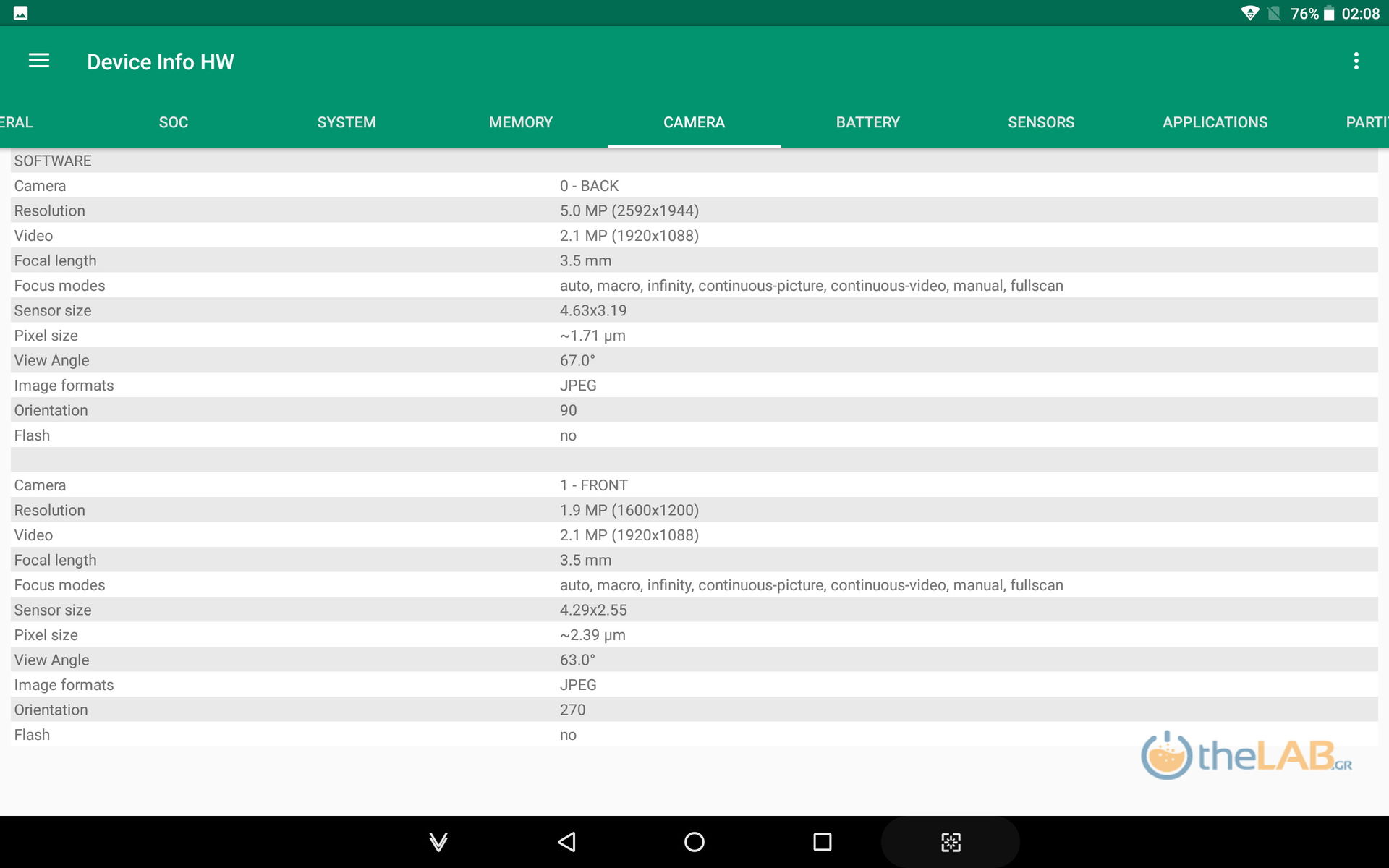Viewport: 1389px width, 868px height.
Task: Tap the V-shaped hide navigation bar icon
Action: point(438,842)
